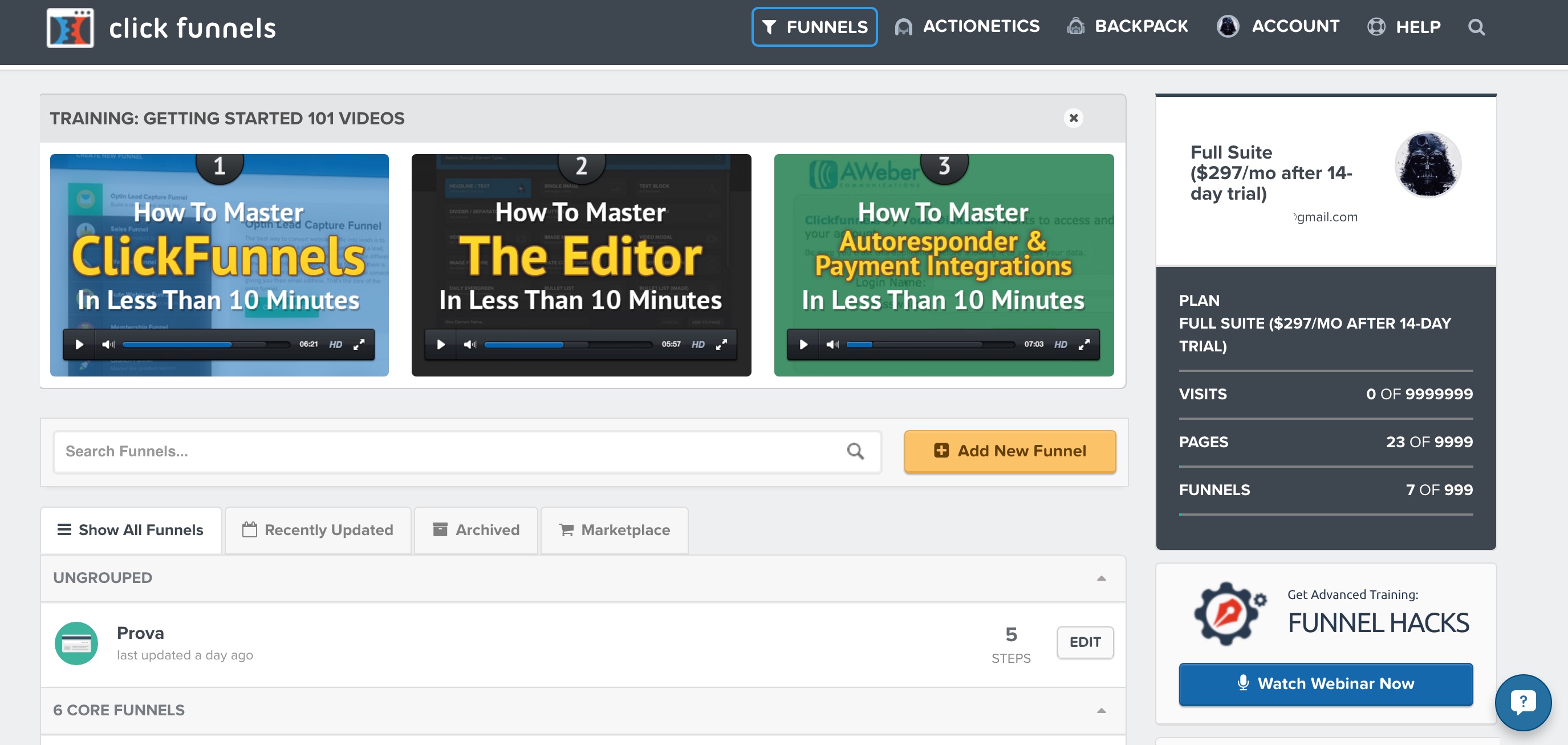Open the search magnifier in top navigation
The width and height of the screenshot is (1568, 745).
[x=1476, y=27]
